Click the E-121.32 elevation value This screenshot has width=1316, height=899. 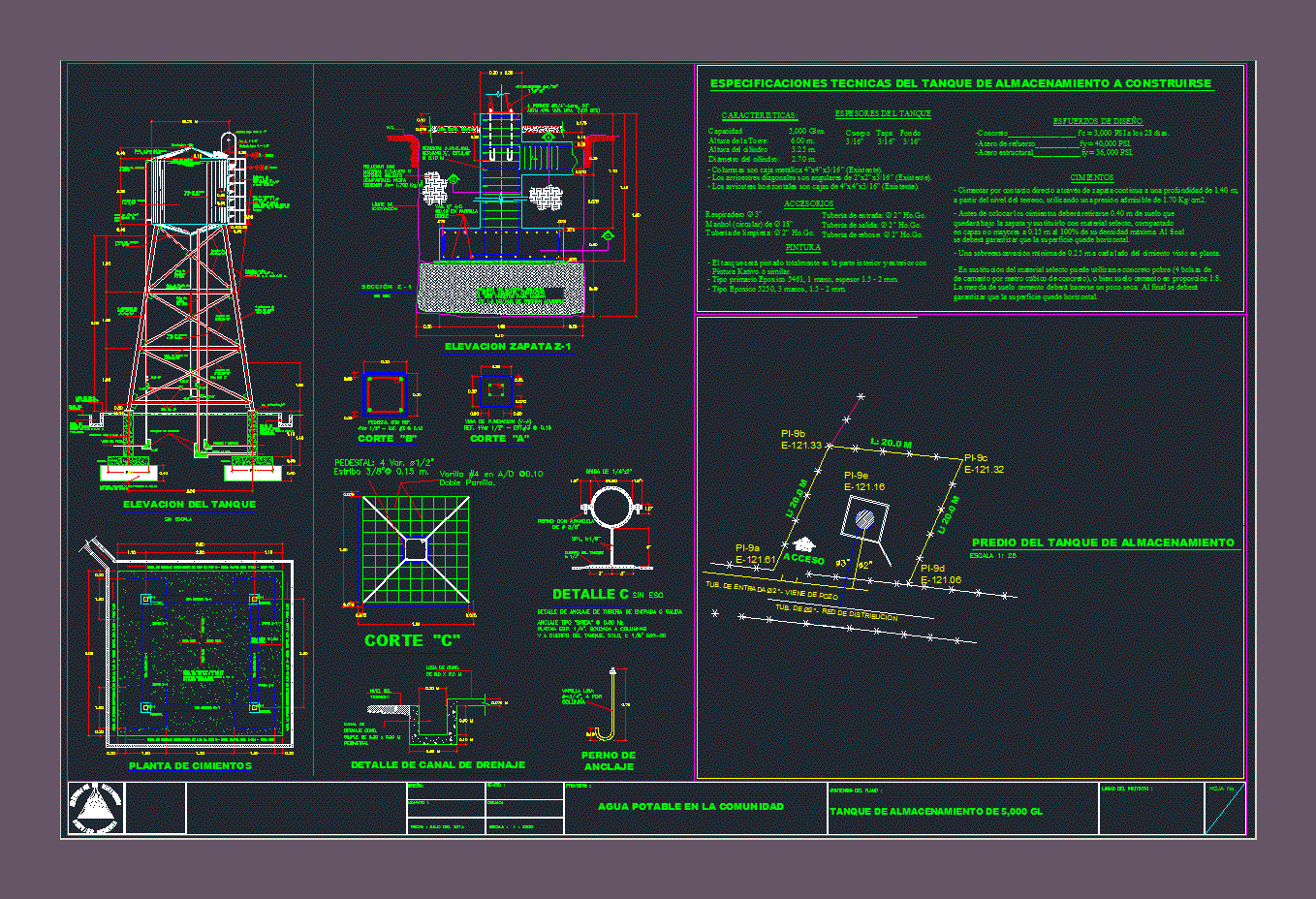coord(984,470)
